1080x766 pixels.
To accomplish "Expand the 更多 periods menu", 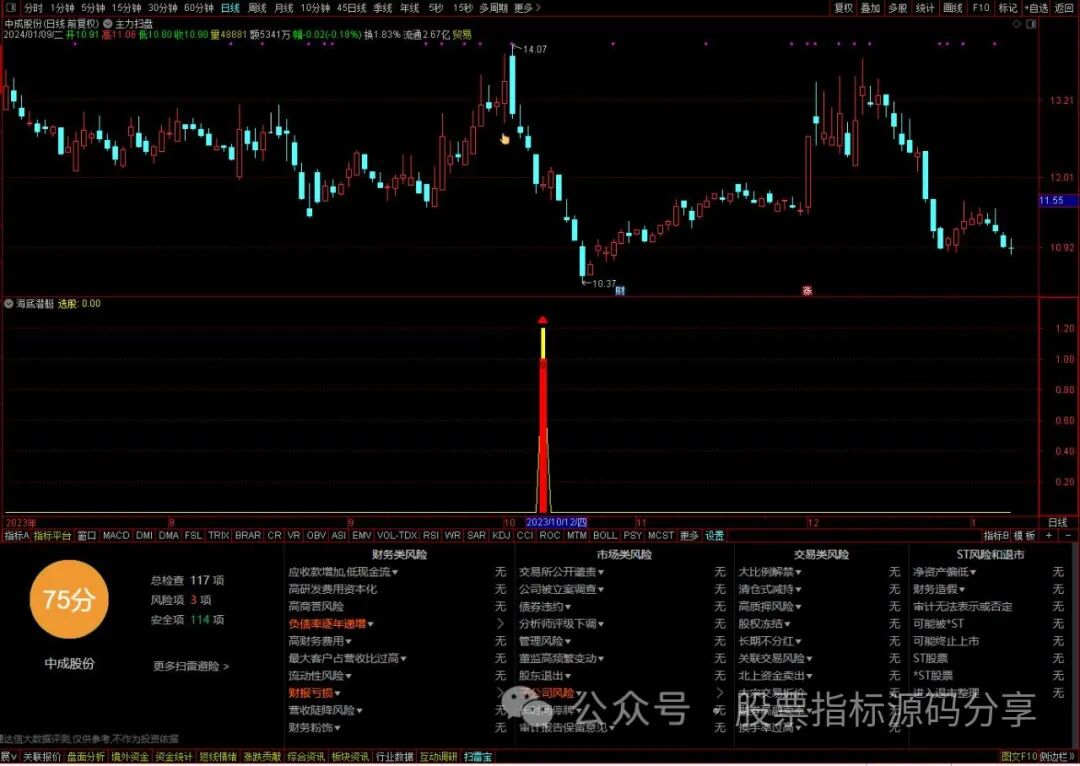I will coord(527,8).
